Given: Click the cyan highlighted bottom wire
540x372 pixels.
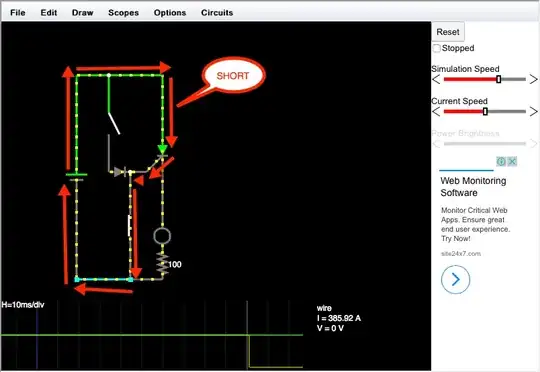Looking at the screenshot, I should (103, 279).
